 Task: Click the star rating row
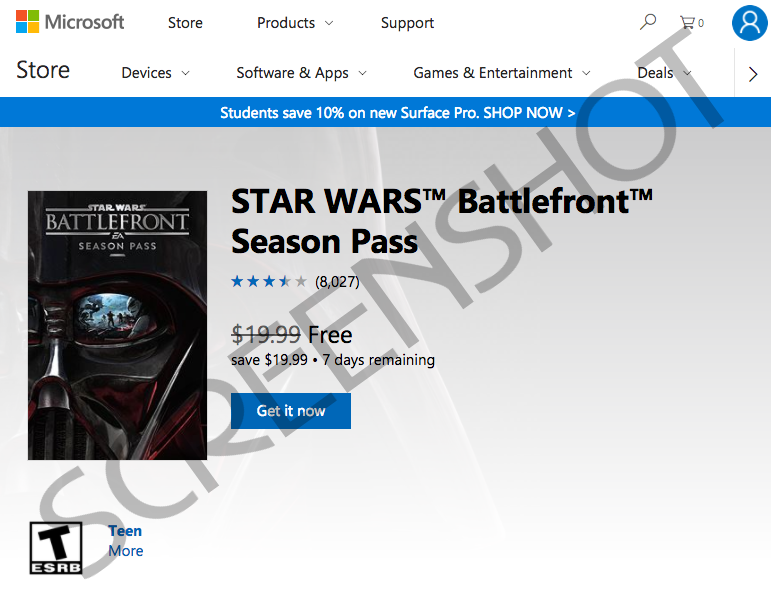click(295, 282)
